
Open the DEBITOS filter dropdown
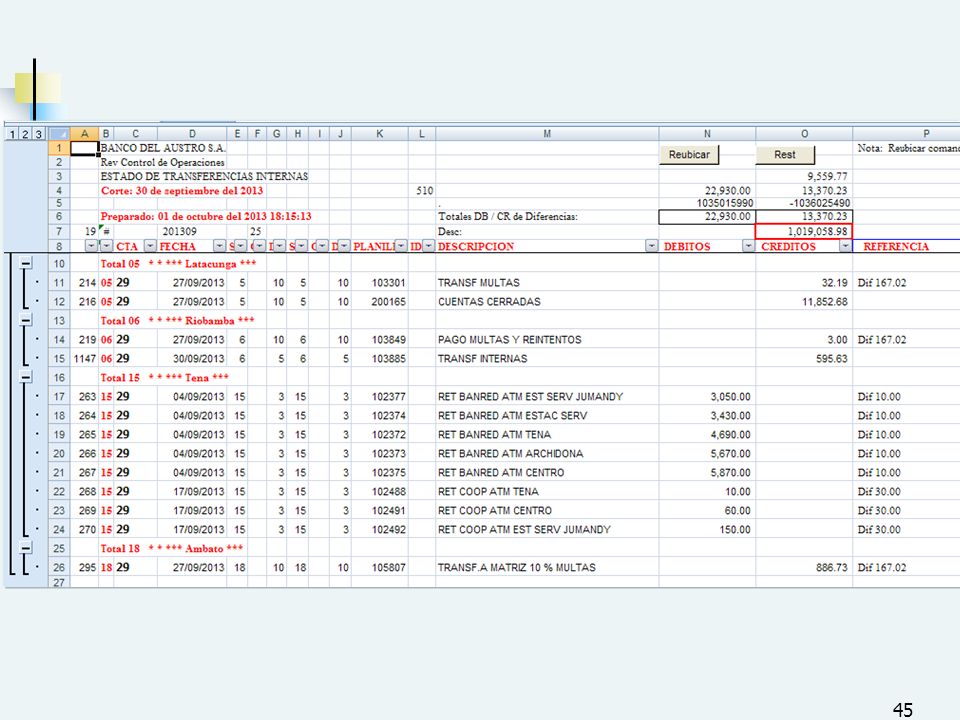pyautogui.click(x=748, y=246)
